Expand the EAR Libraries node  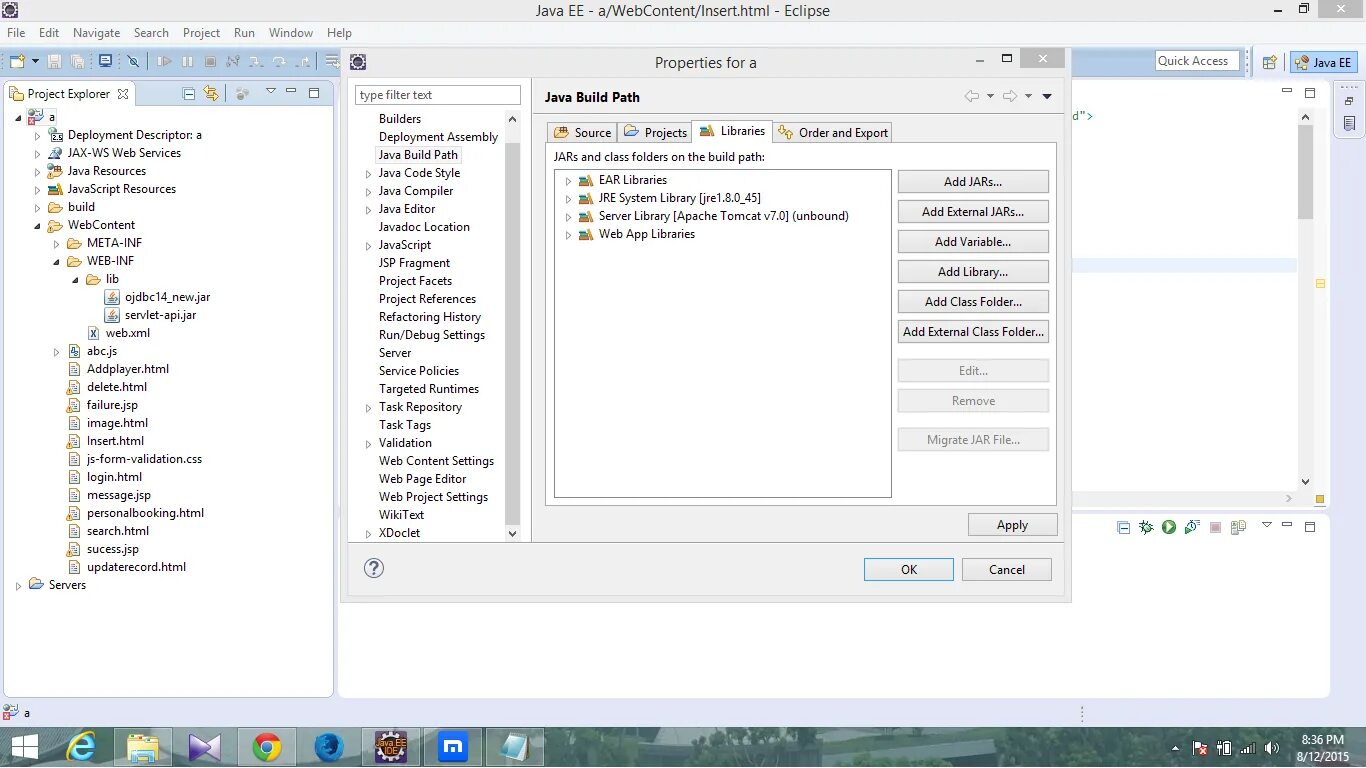coord(568,181)
